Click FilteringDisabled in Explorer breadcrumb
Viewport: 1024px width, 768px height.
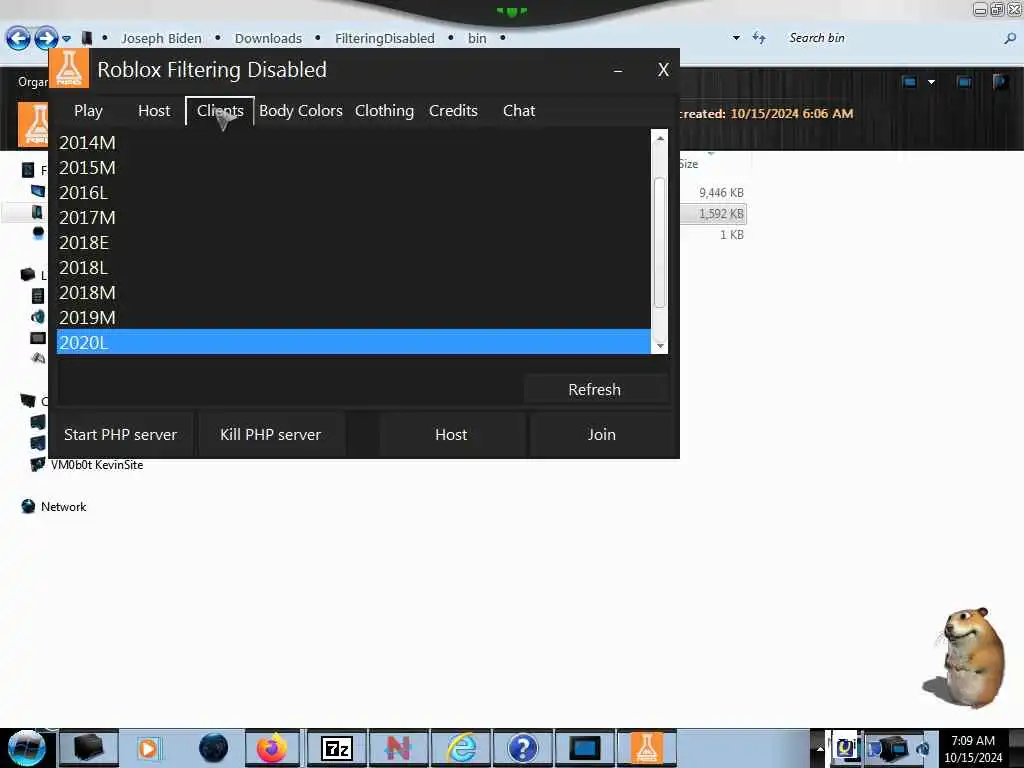pyautogui.click(x=385, y=39)
